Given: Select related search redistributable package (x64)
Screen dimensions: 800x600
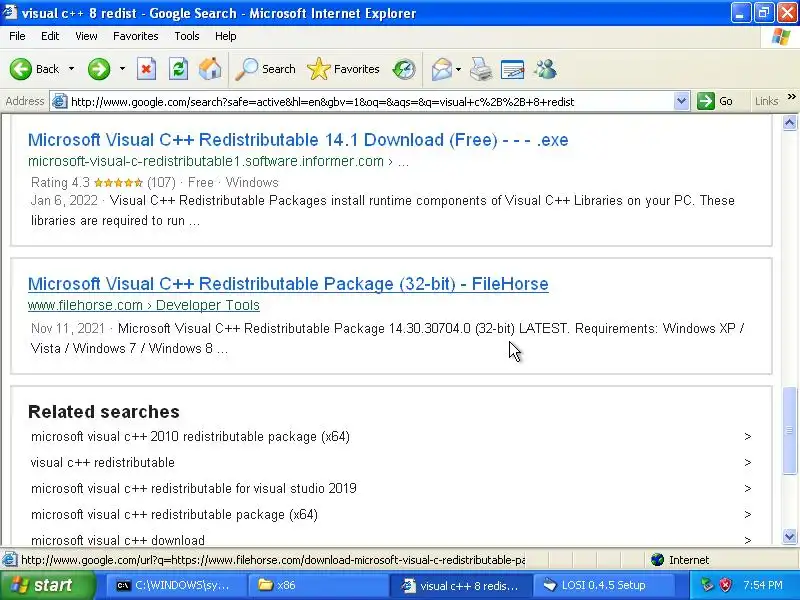Looking at the screenshot, I should point(174,515).
